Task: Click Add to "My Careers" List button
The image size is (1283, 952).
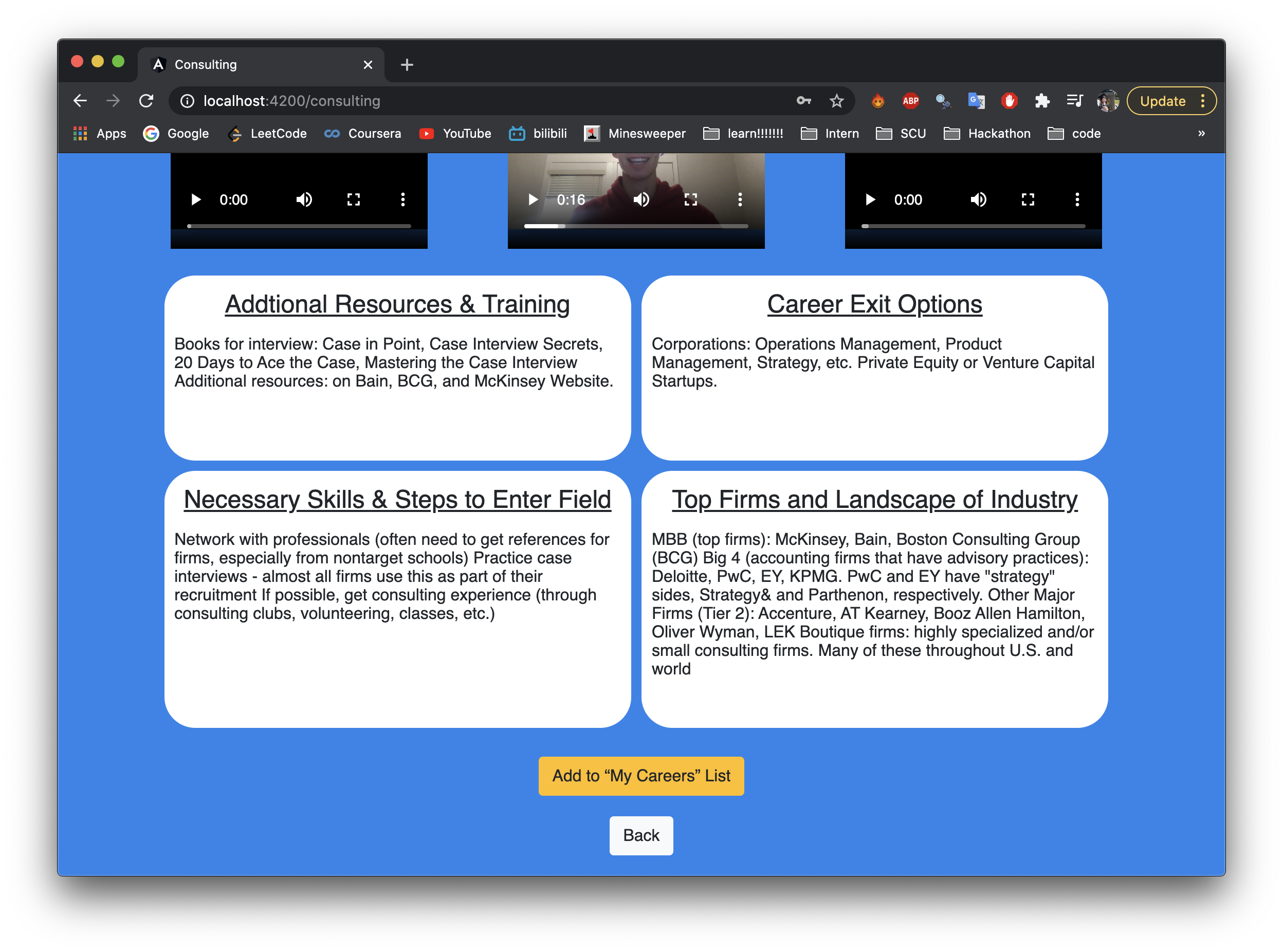Action: 640,776
